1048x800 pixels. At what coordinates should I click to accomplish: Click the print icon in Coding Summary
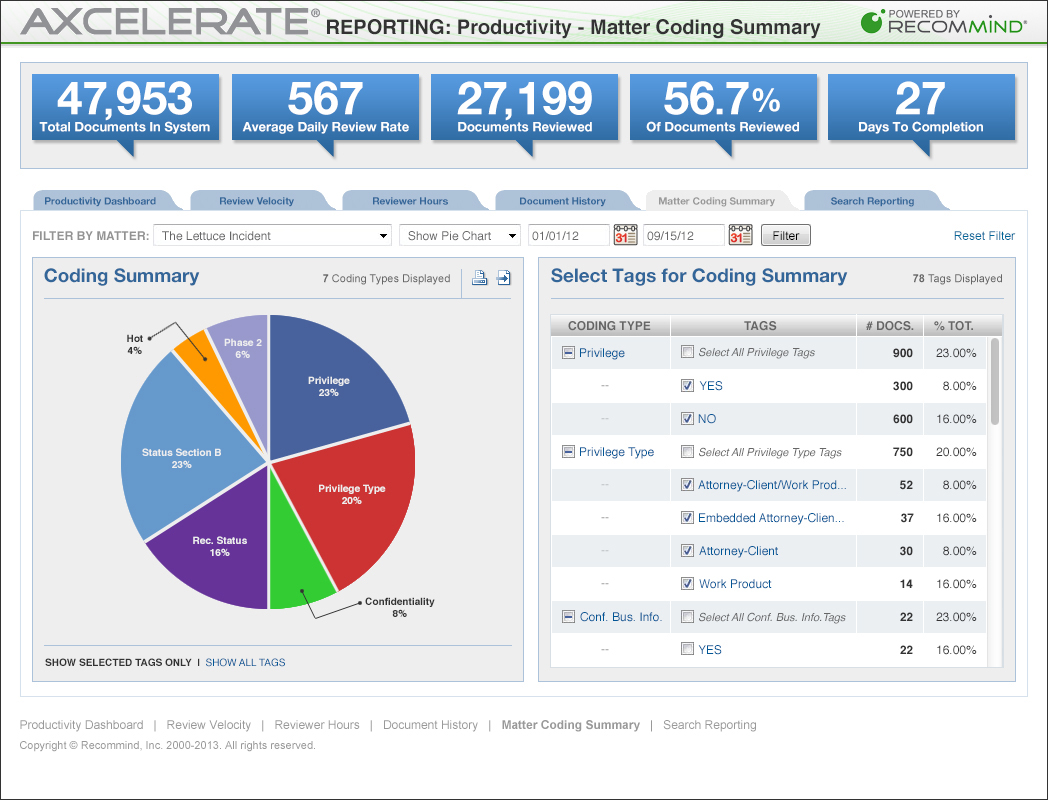[x=479, y=278]
